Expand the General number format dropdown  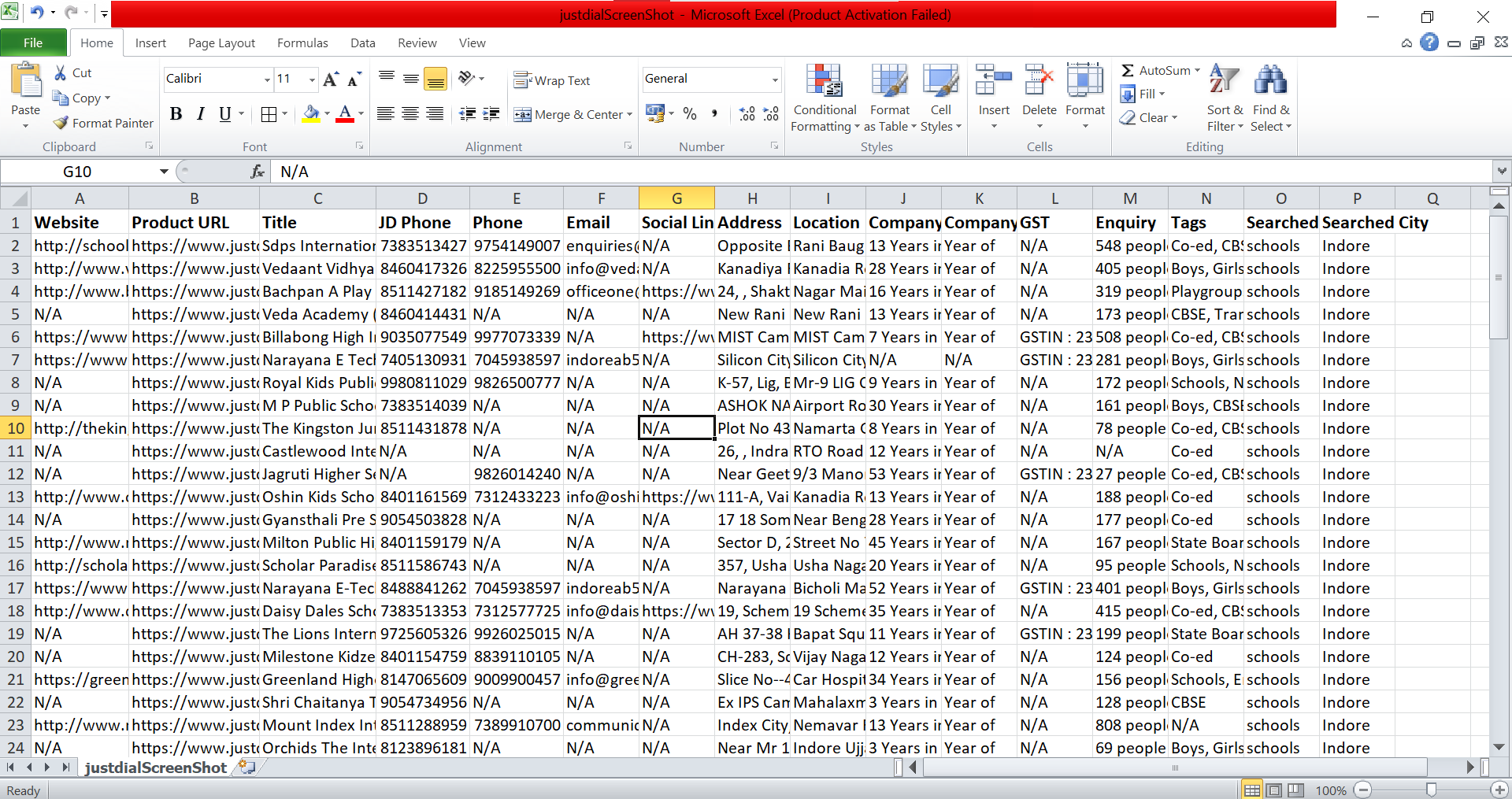[x=775, y=80]
